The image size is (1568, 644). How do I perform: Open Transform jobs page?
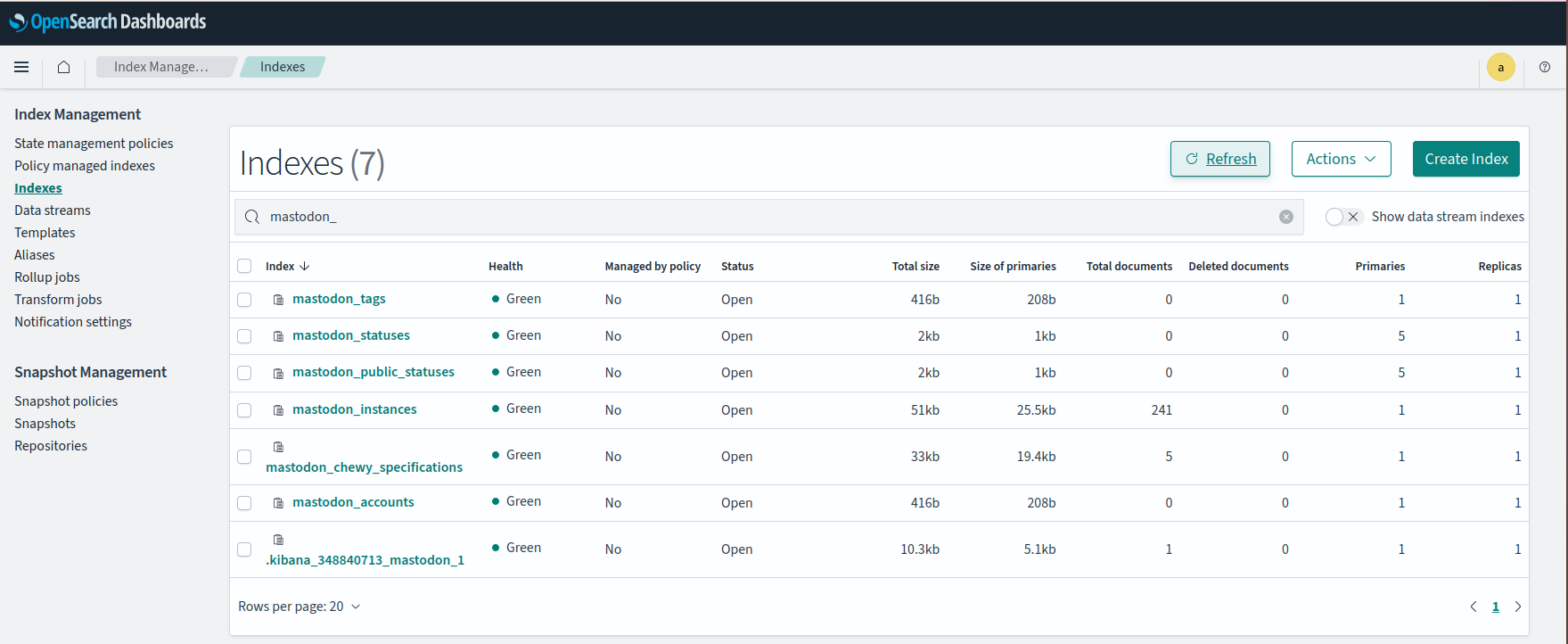pyautogui.click(x=58, y=300)
